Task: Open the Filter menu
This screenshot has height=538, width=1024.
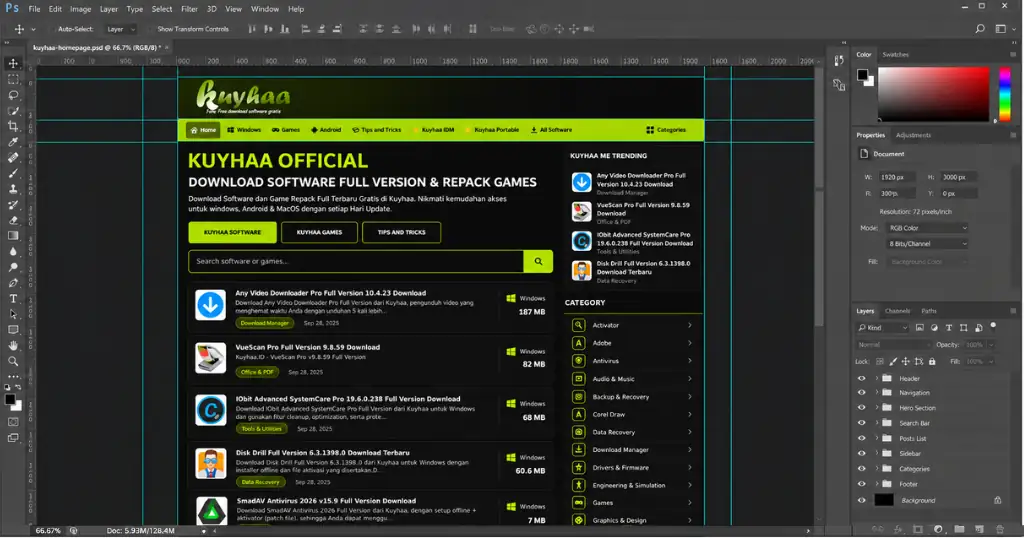Action: click(189, 9)
